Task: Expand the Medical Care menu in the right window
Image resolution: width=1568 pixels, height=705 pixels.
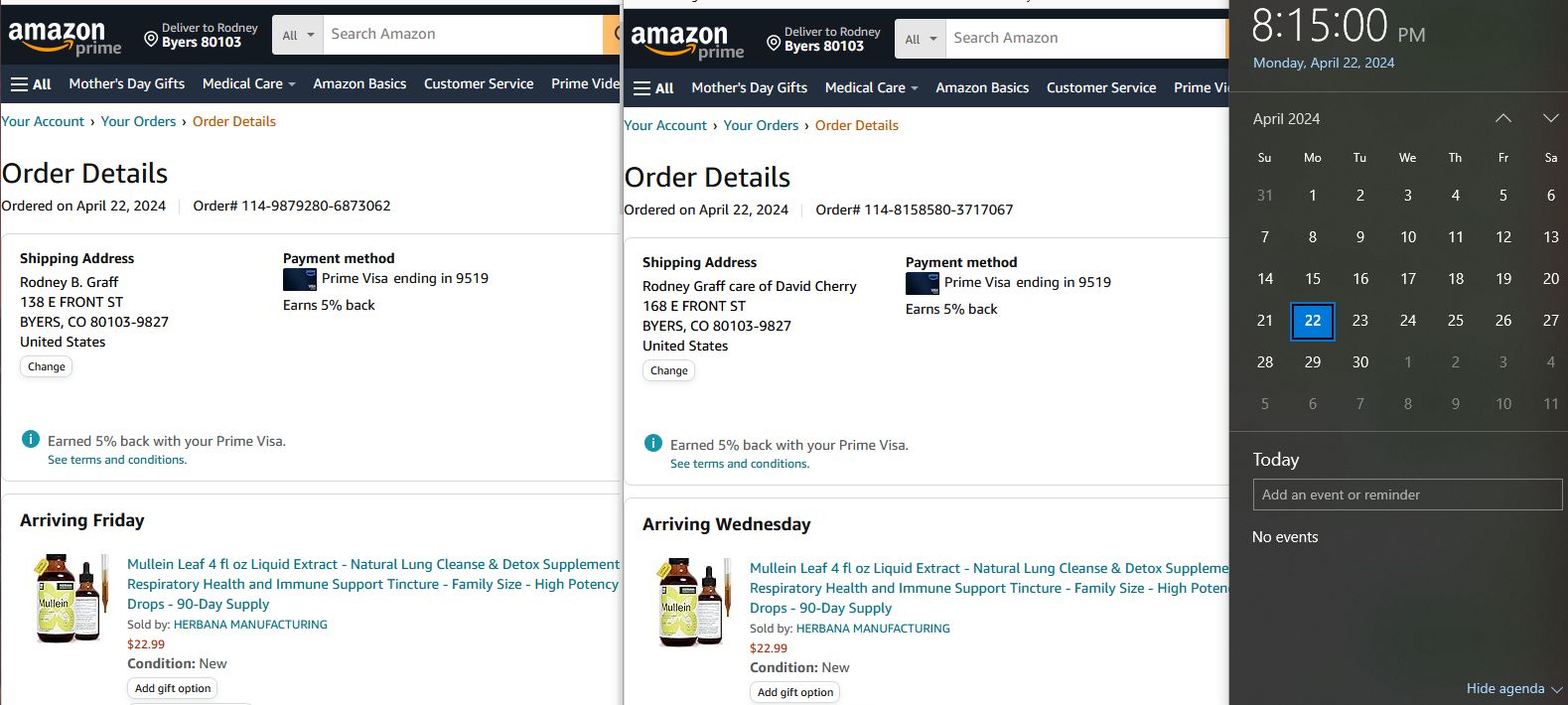Action: [x=871, y=87]
